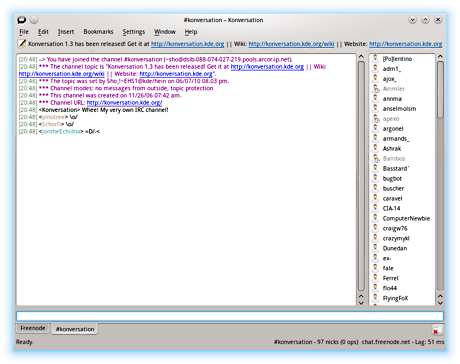The image size is (460, 364).
Task: Click the chat message input field
Action: coord(230,316)
